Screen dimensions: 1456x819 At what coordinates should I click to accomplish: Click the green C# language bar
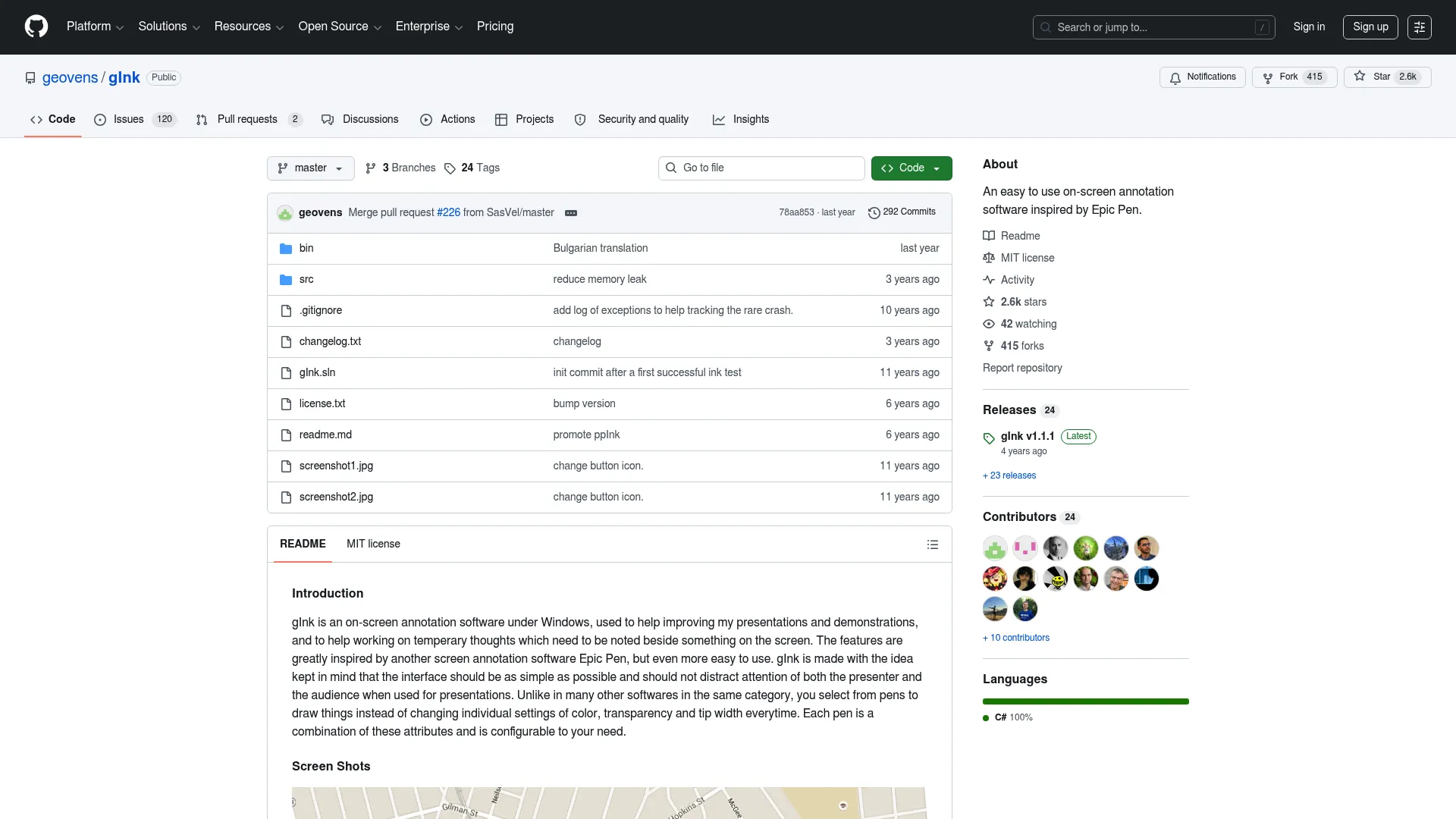pos(1086,702)
